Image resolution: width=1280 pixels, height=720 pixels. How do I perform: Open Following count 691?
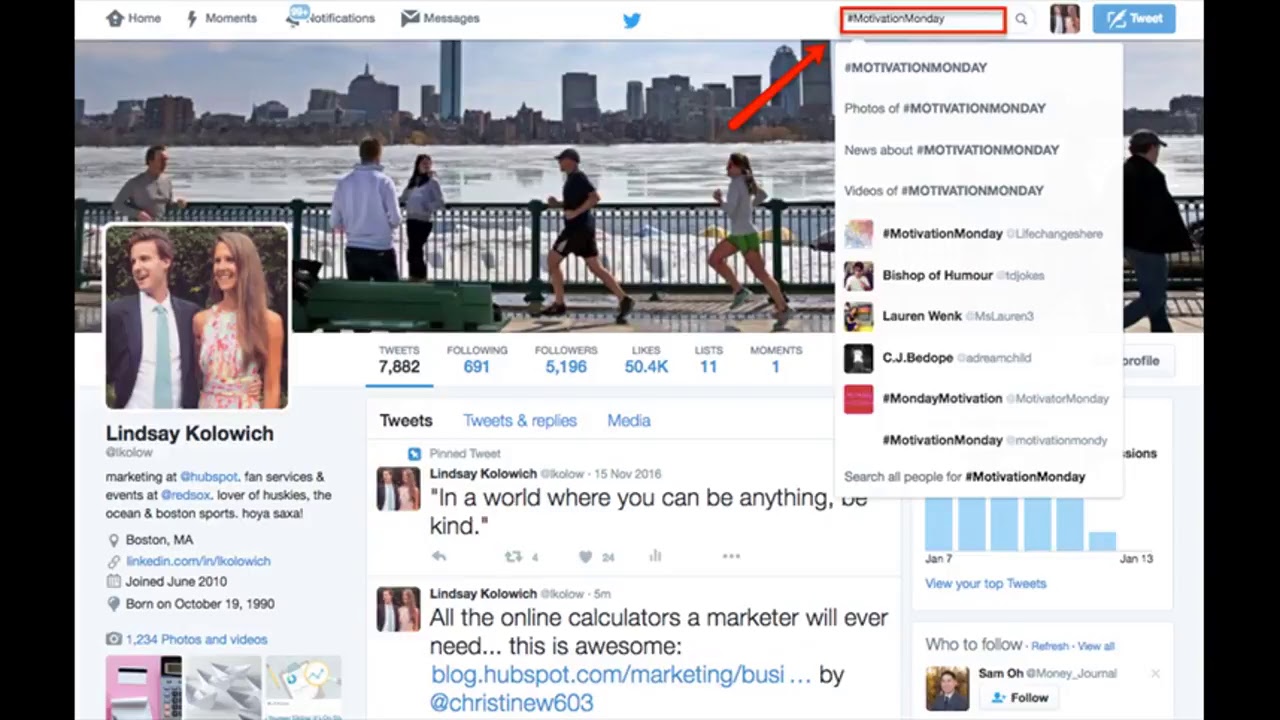tap(477, 360)
